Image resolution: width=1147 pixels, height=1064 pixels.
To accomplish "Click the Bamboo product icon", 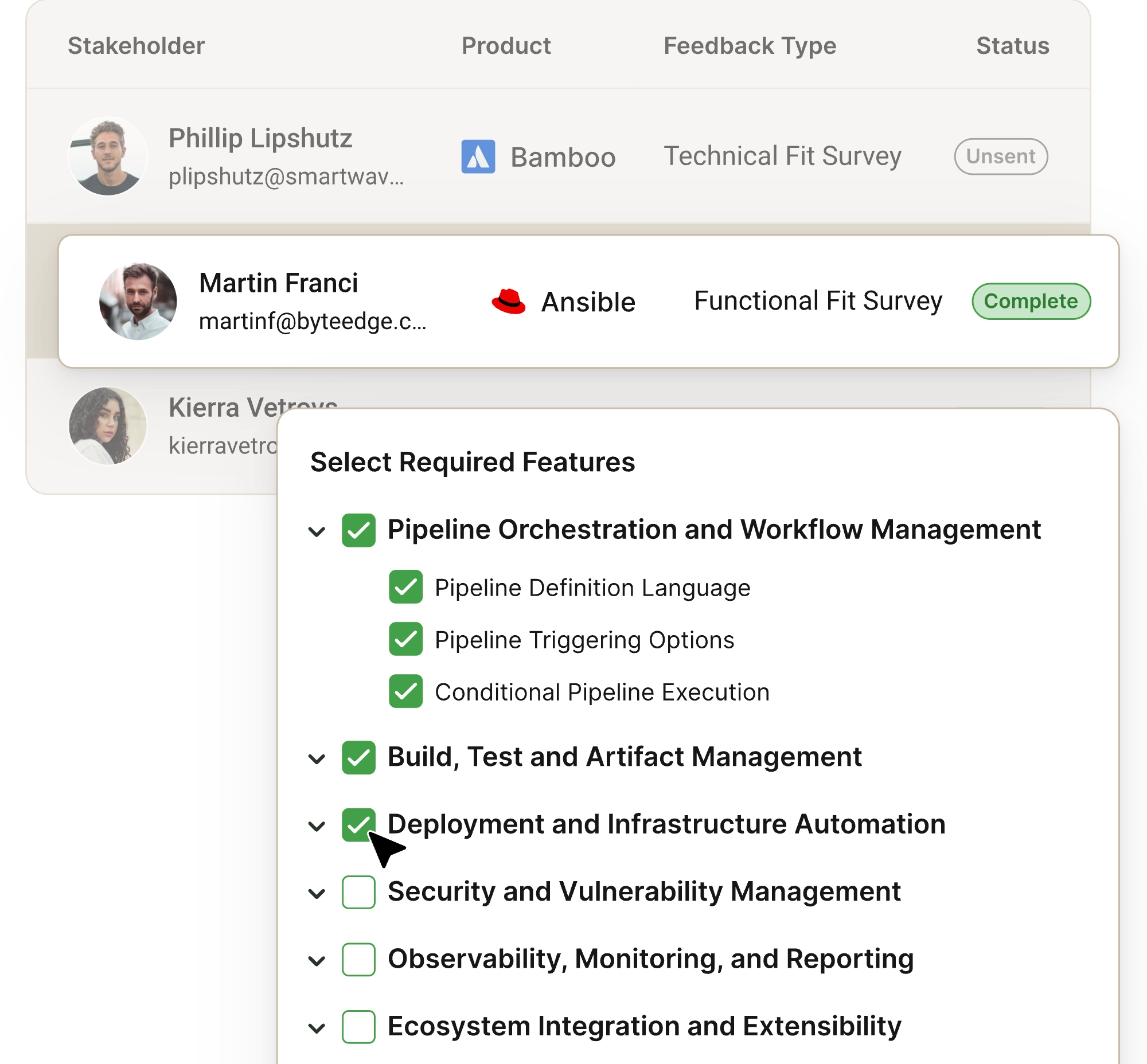I will coord(478,156).
